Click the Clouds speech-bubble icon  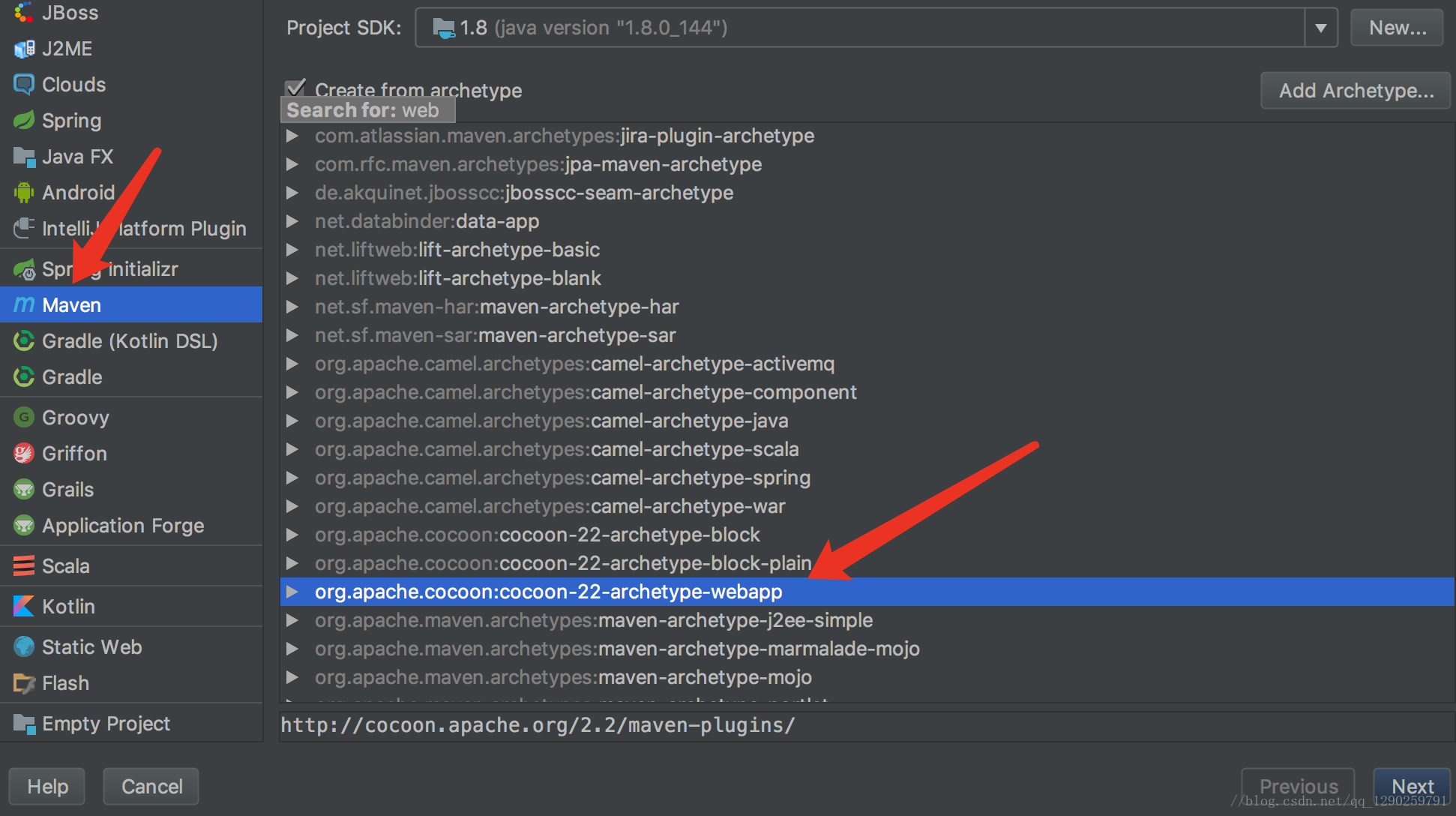pyautogui.click(x=24, y=85)
